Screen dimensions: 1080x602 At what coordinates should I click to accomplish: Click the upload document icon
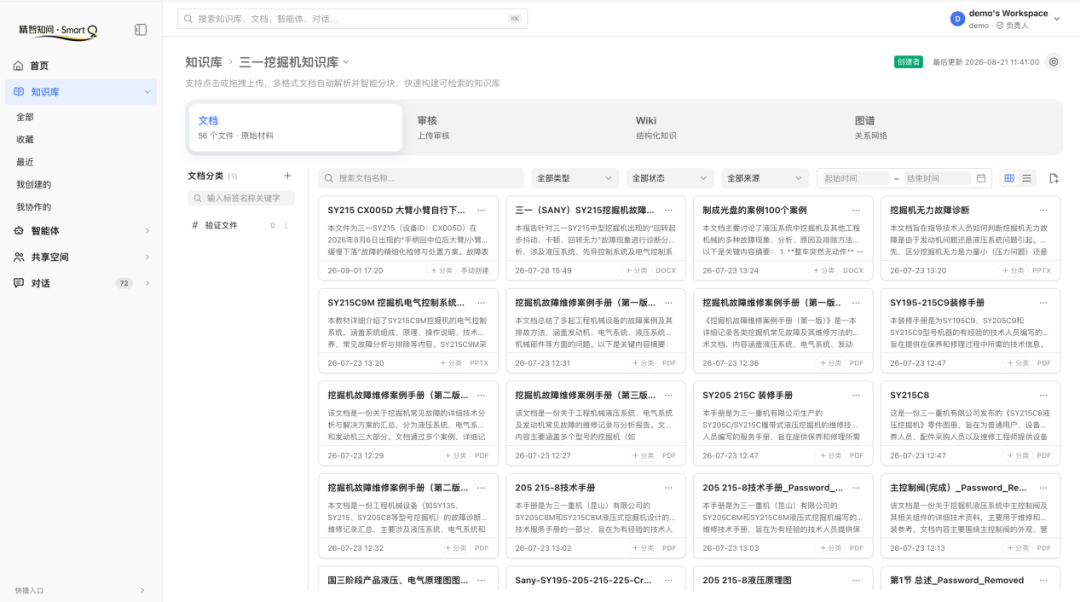point(1053,178)
